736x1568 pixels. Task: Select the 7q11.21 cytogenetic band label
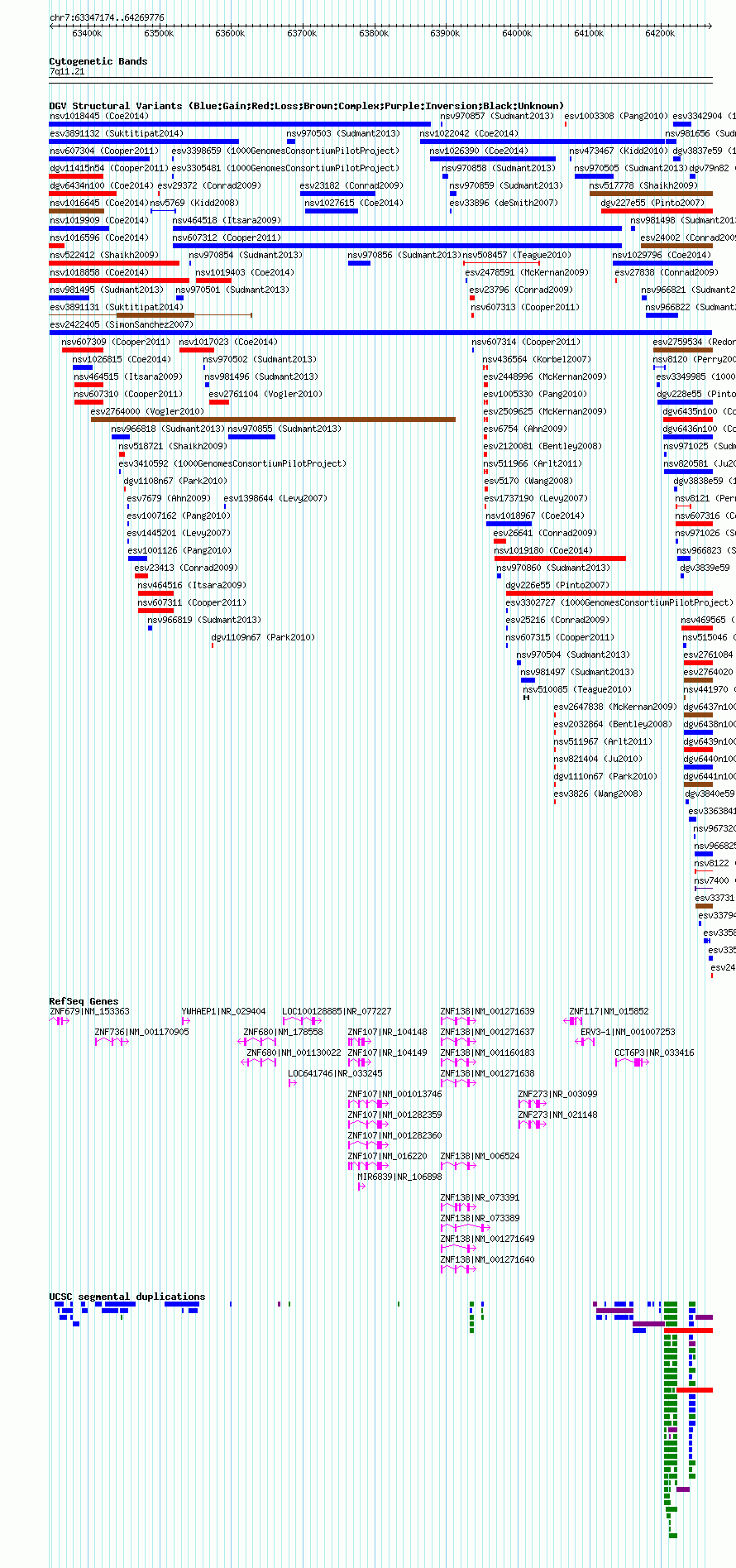click(67, 72)
